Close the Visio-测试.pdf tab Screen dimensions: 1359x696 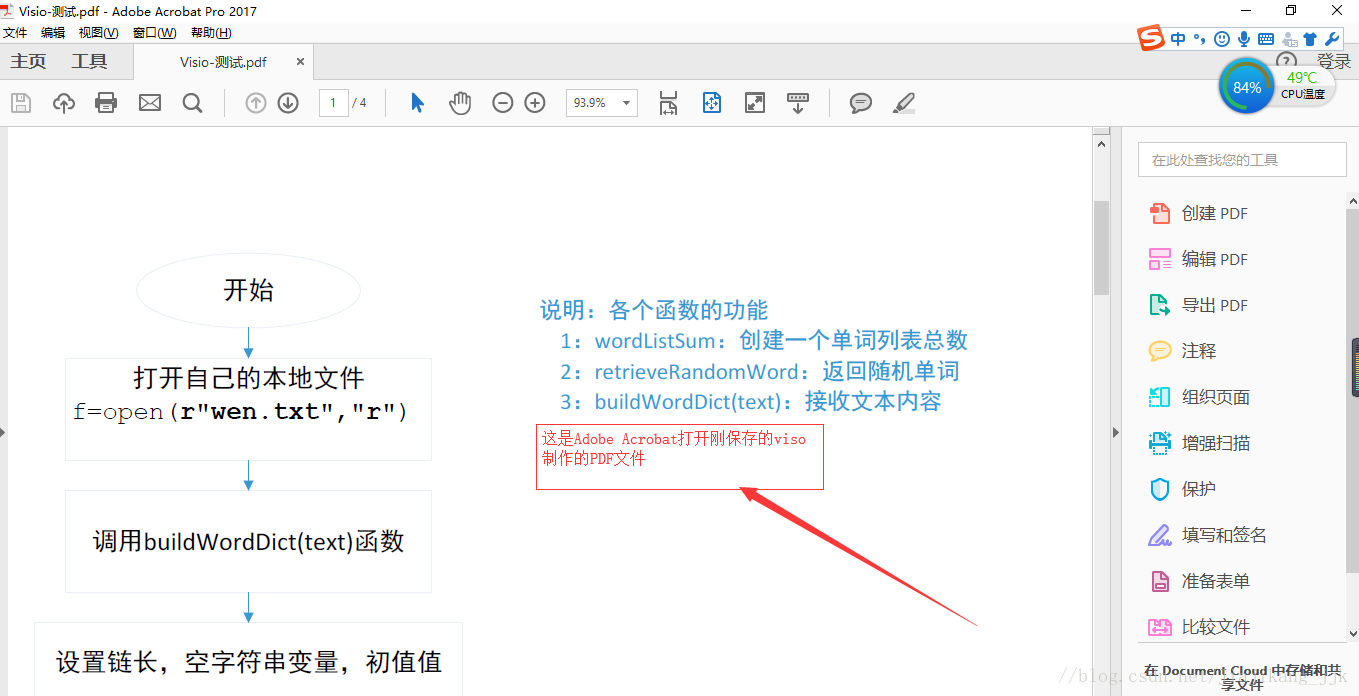click(300, 62)
